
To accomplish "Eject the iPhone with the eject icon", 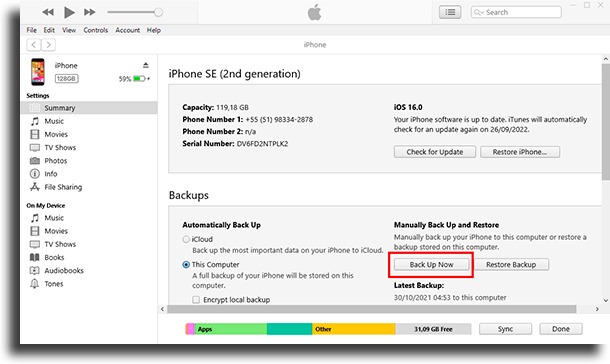I will click(145, 65).
